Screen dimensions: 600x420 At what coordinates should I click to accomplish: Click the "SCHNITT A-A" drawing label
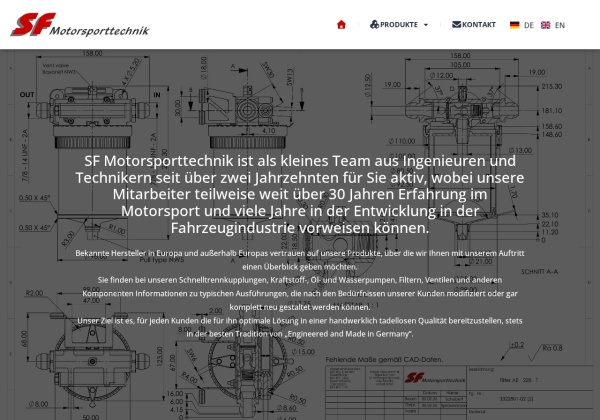[x=540, y=272]
